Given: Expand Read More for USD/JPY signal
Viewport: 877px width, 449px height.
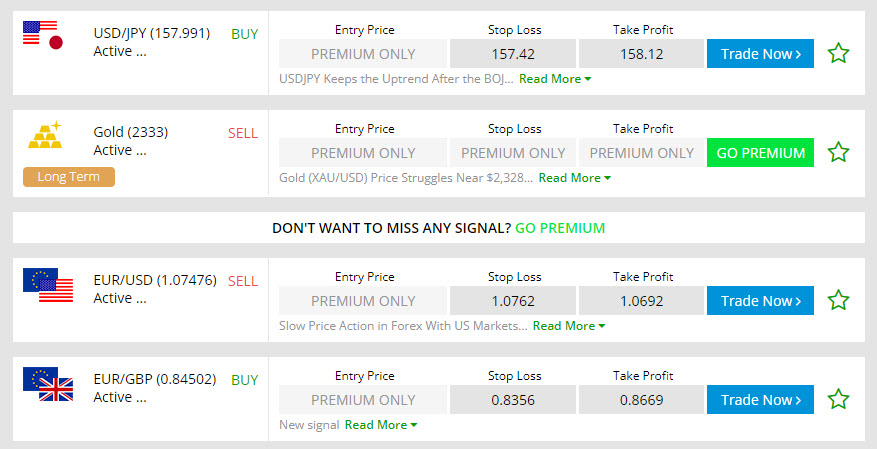Looking at the screenshot, I should [x=555, y=78].
